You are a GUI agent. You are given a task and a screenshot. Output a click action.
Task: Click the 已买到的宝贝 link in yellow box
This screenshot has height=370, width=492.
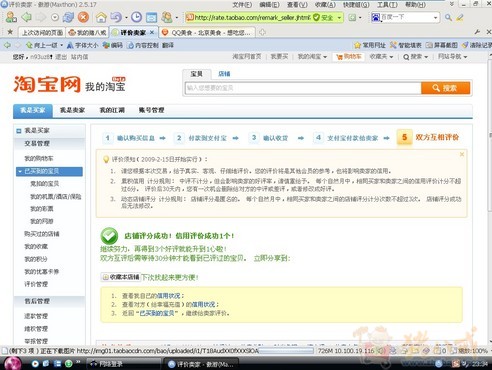point(157,313)
